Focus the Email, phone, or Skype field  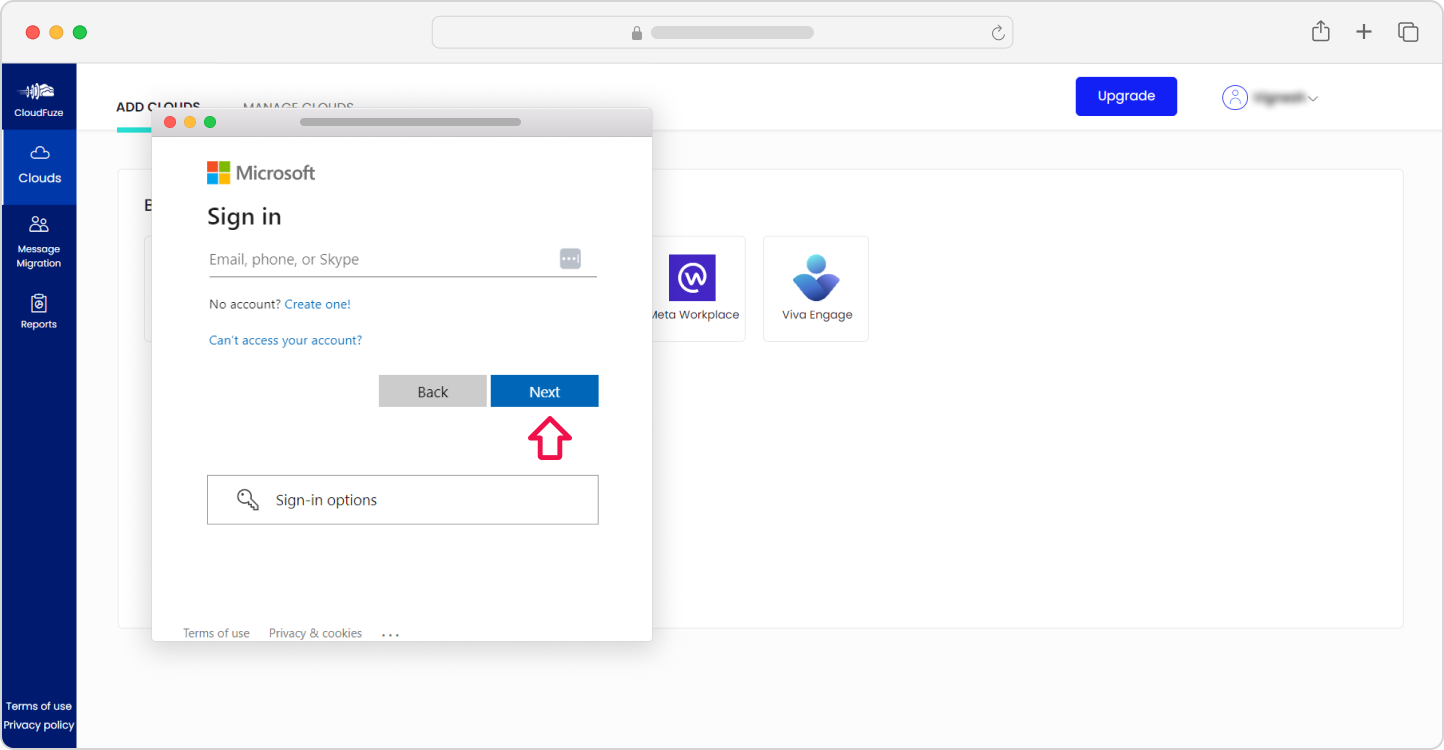tap(380, 259)
